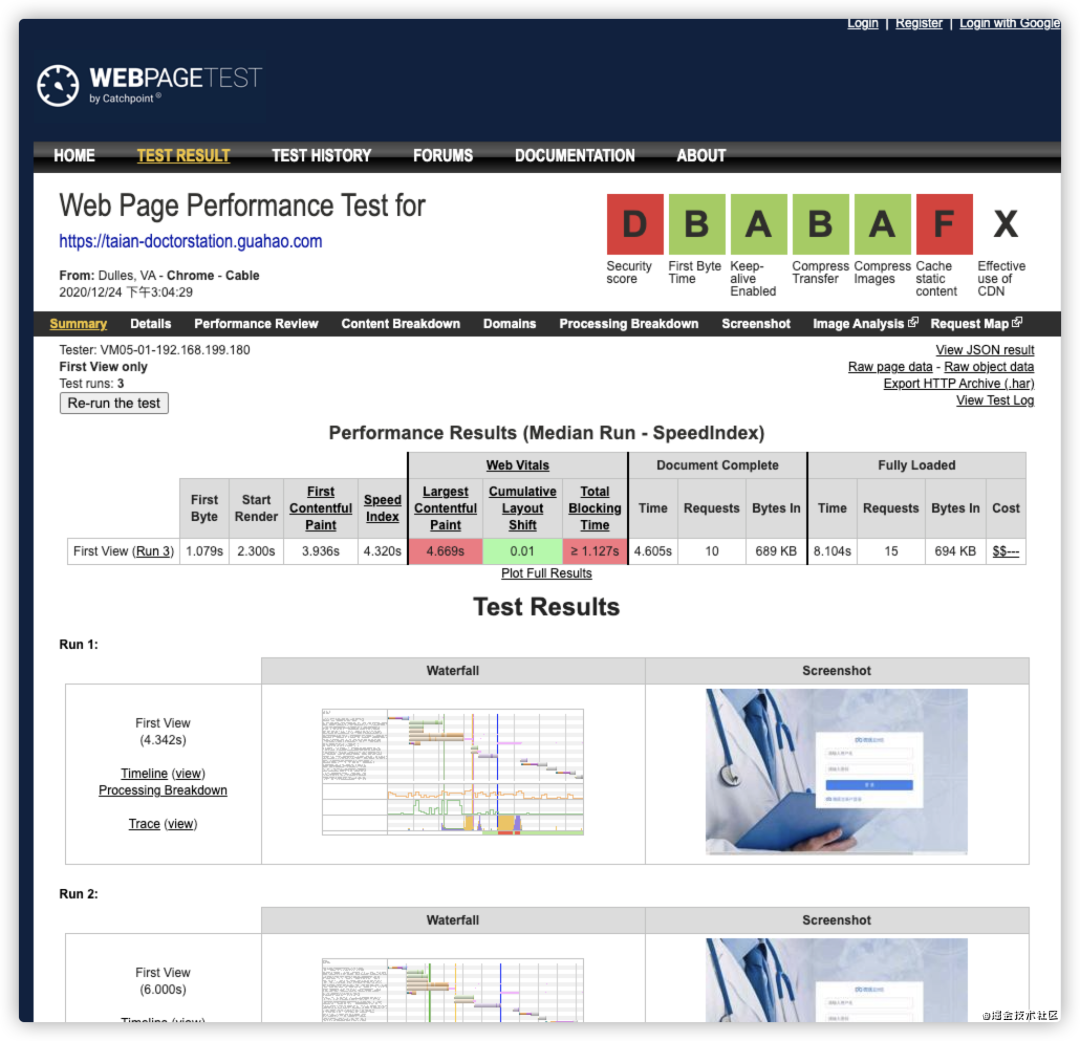The width and height of the screenshot is (1080, 1041).
Task: Click Login with Google link
Action: pos(1010,23)
